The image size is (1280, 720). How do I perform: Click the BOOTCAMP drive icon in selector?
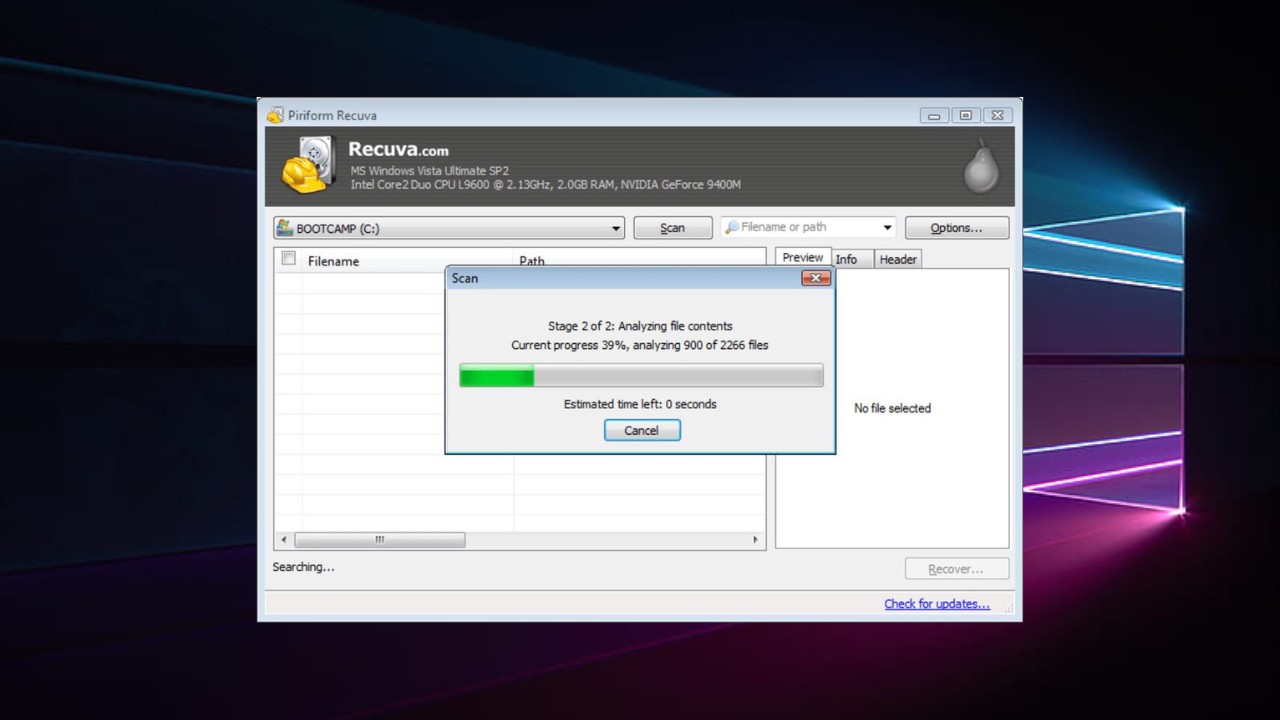285,228
